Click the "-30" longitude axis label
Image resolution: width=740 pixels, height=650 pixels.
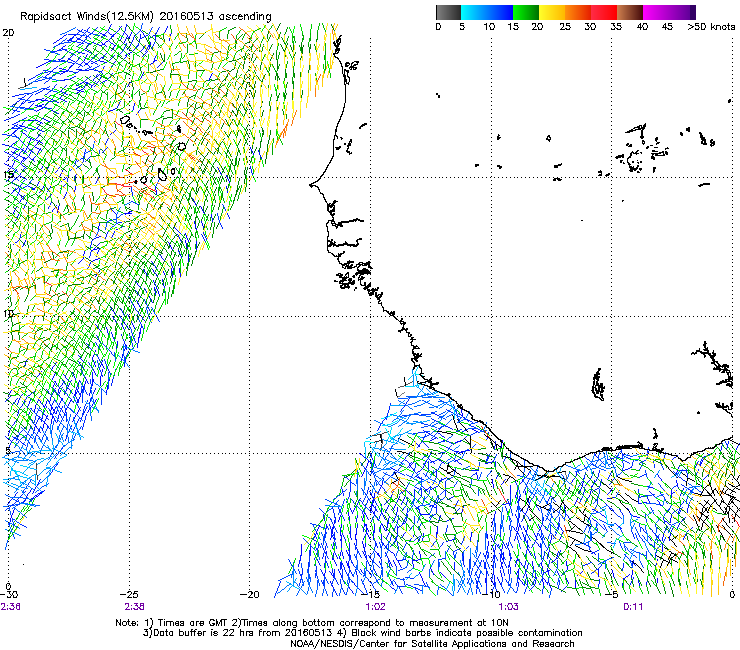click(x=9, y=595)
